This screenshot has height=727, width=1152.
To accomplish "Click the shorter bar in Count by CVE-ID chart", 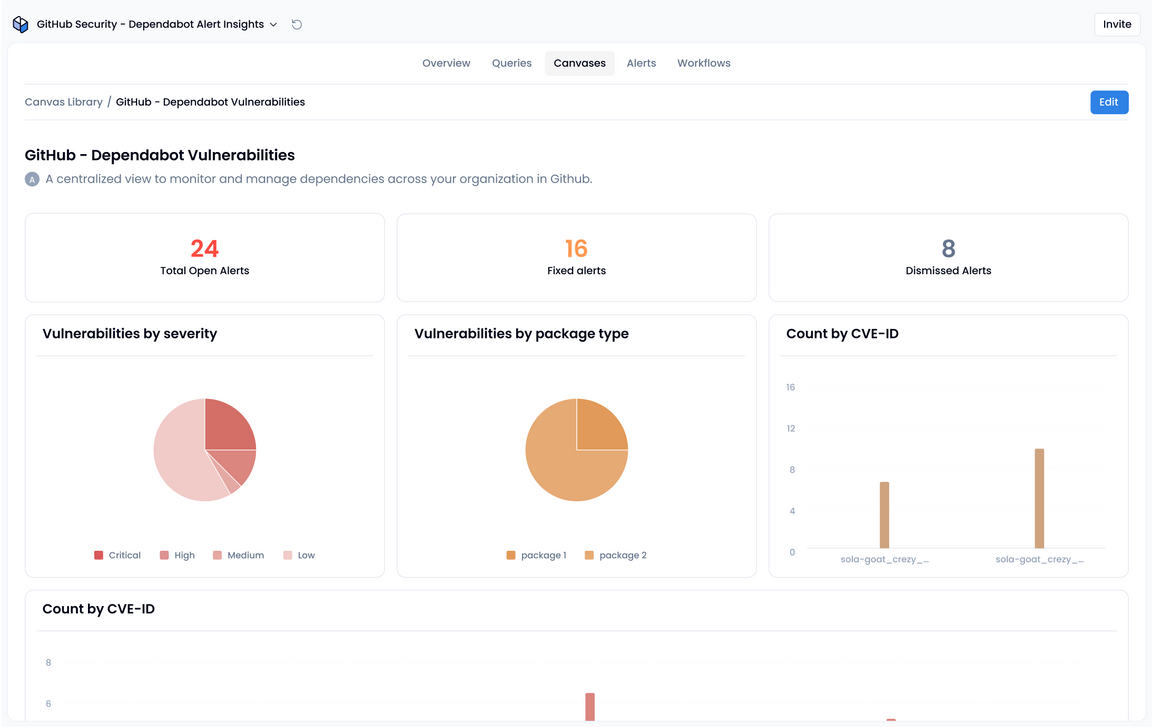I will (885, 515).
